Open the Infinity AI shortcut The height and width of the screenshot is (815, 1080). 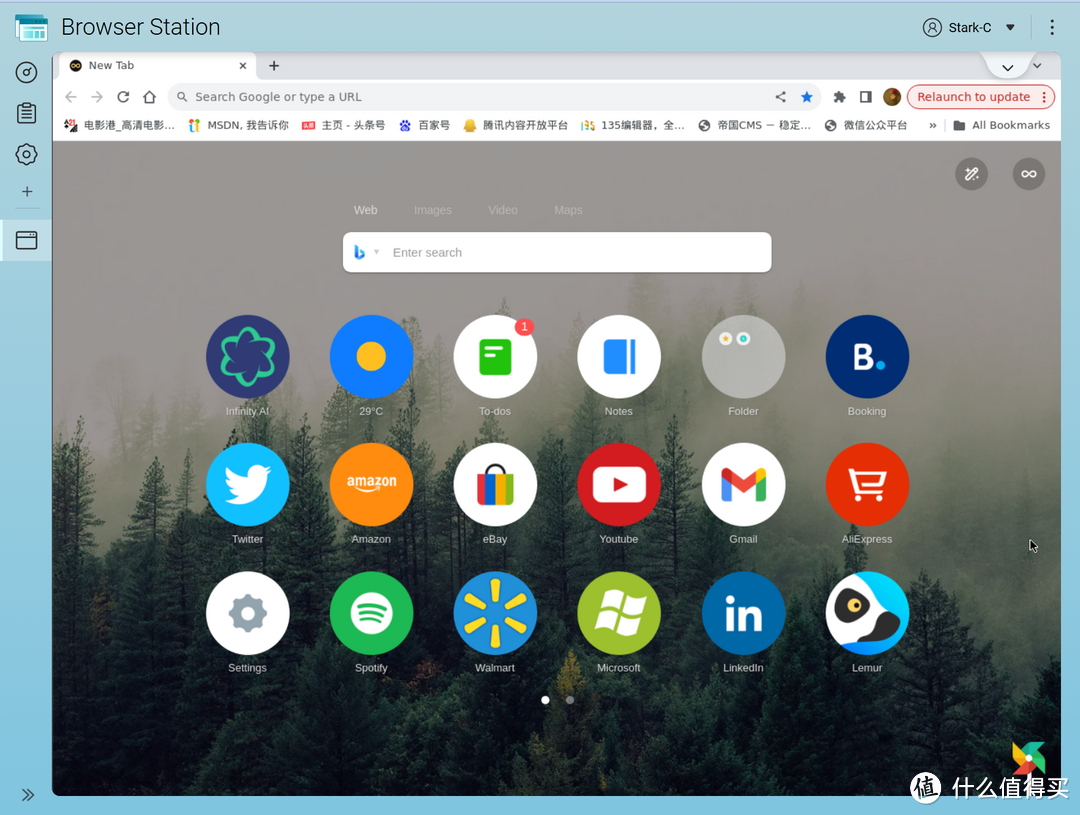[x=247, y=356]
